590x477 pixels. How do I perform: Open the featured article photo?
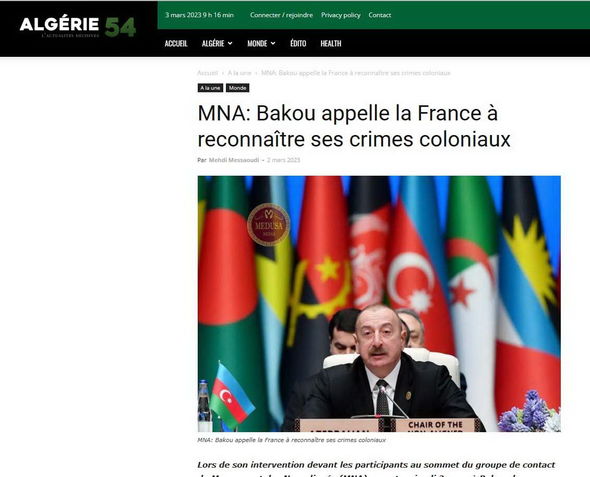[x=379, y=304]
